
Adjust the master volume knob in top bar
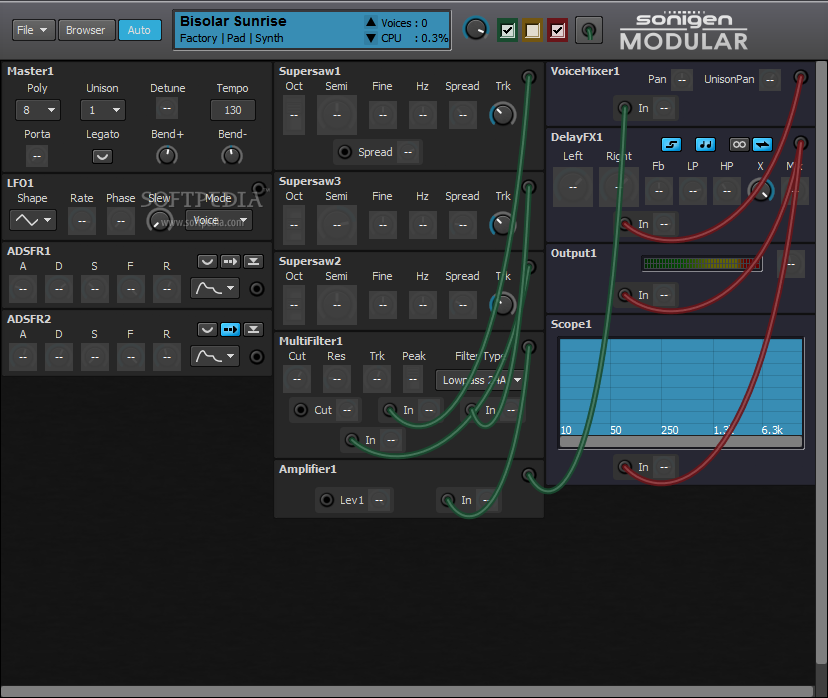point(476,30)
